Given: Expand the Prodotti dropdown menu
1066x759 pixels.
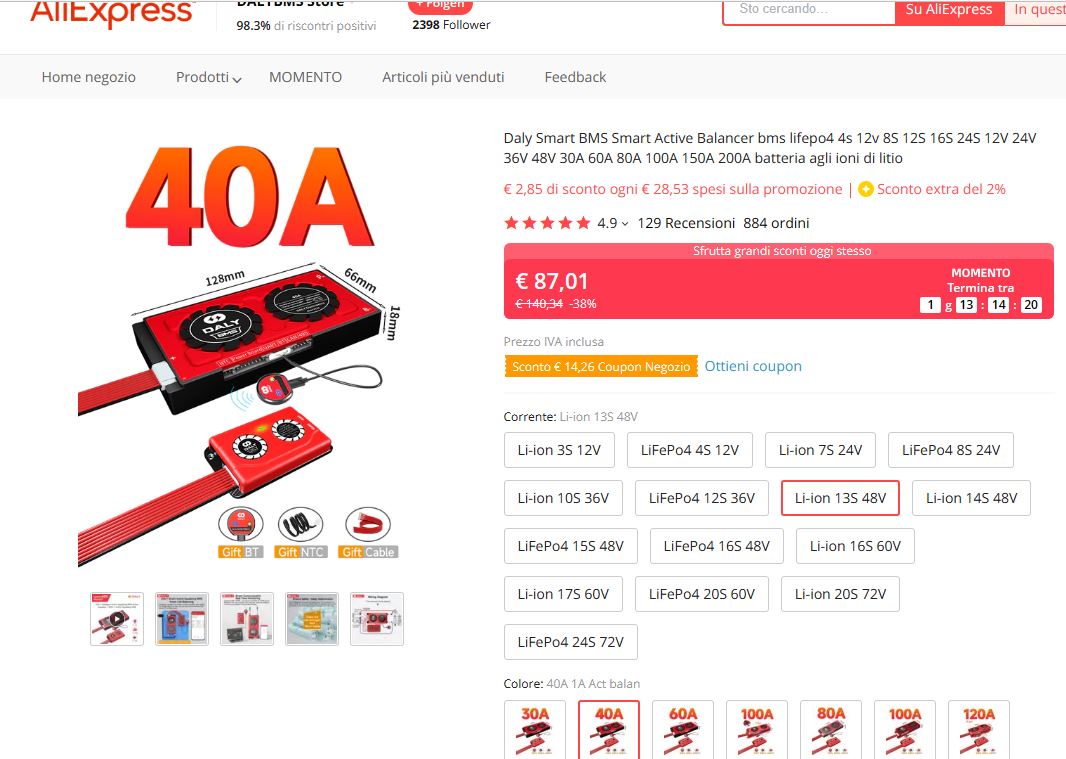Looking at the screenshot, I should pyautogui.click(x=208, y=77).
